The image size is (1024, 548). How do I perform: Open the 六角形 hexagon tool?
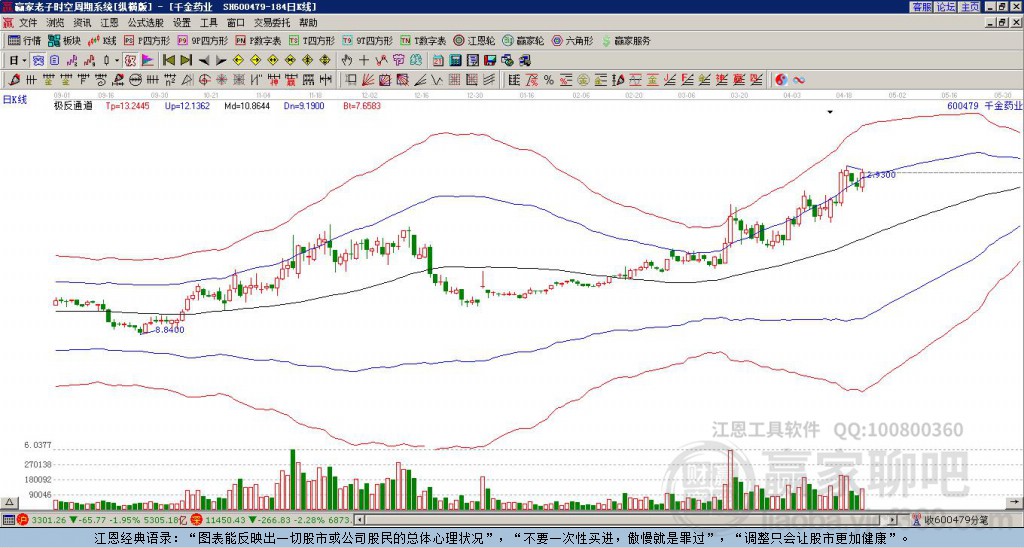573,40
